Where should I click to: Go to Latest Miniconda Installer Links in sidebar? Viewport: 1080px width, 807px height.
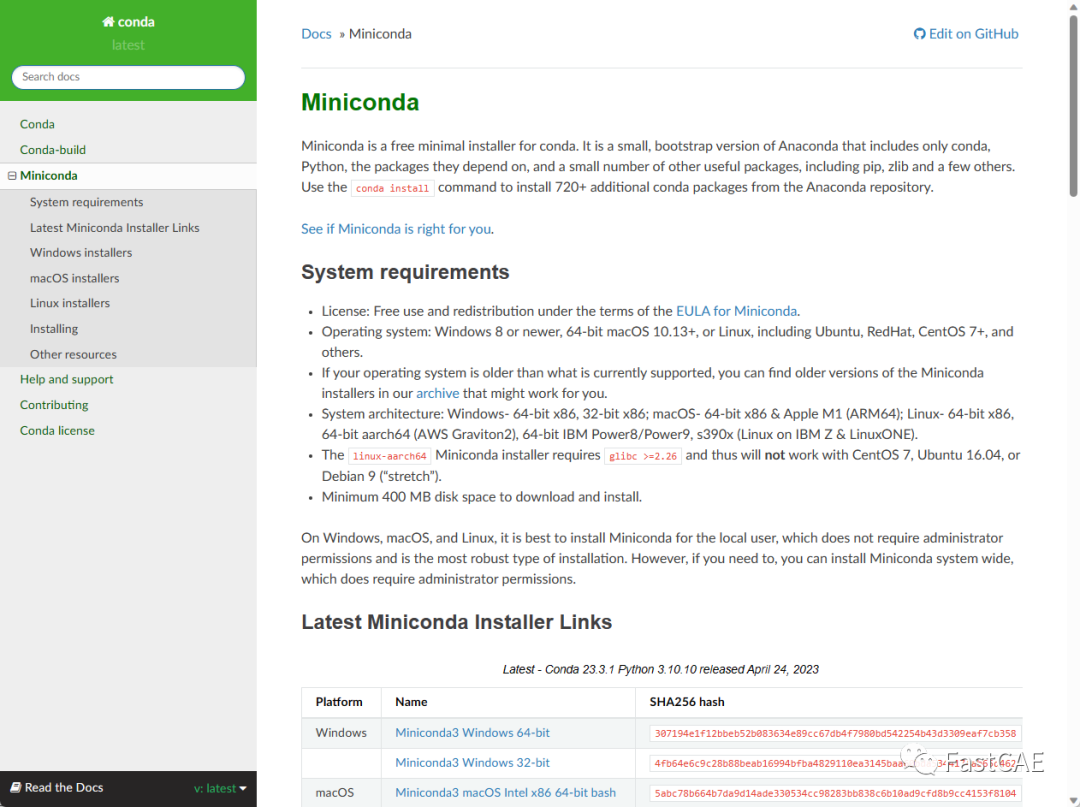(x=114, y=228)
